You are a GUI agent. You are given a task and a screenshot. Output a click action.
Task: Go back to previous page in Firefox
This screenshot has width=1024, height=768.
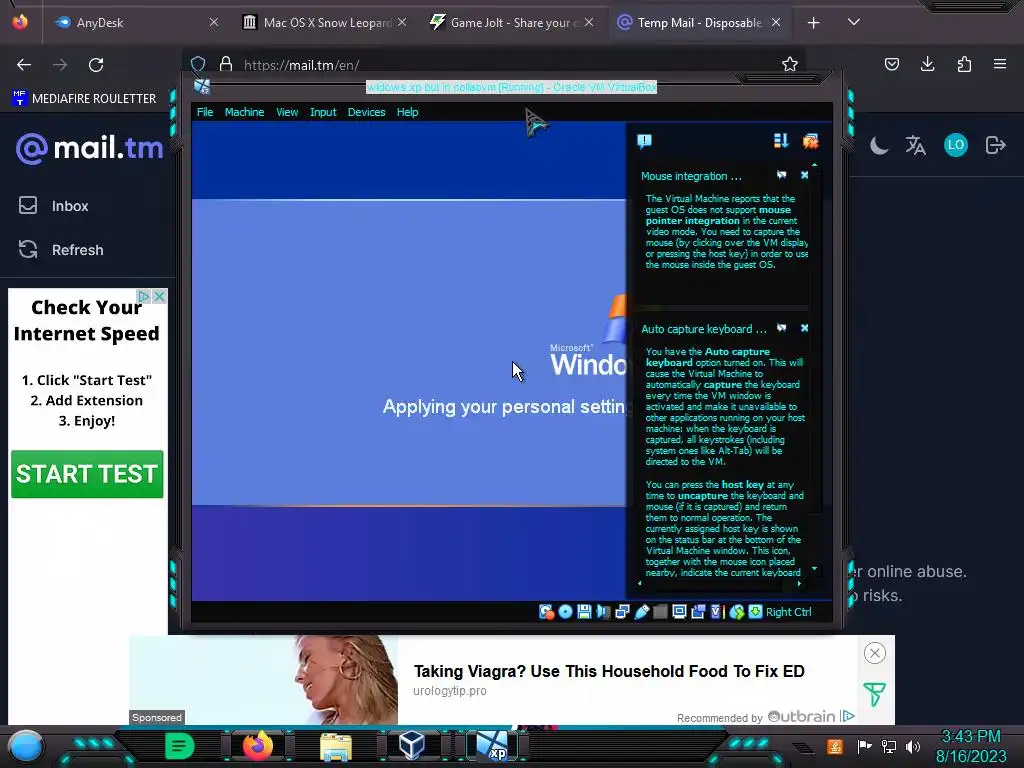coord(24,65)
